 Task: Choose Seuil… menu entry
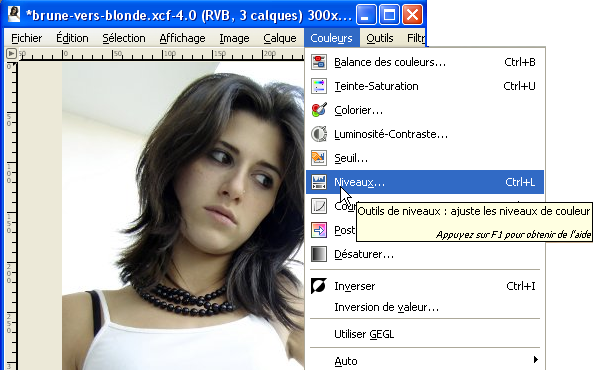(425, 158)
